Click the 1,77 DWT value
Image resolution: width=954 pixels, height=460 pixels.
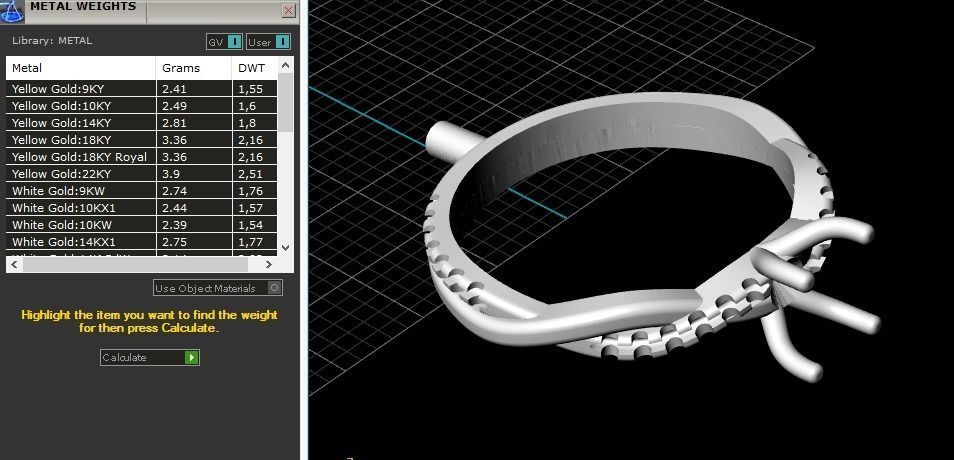pos(250,242)
